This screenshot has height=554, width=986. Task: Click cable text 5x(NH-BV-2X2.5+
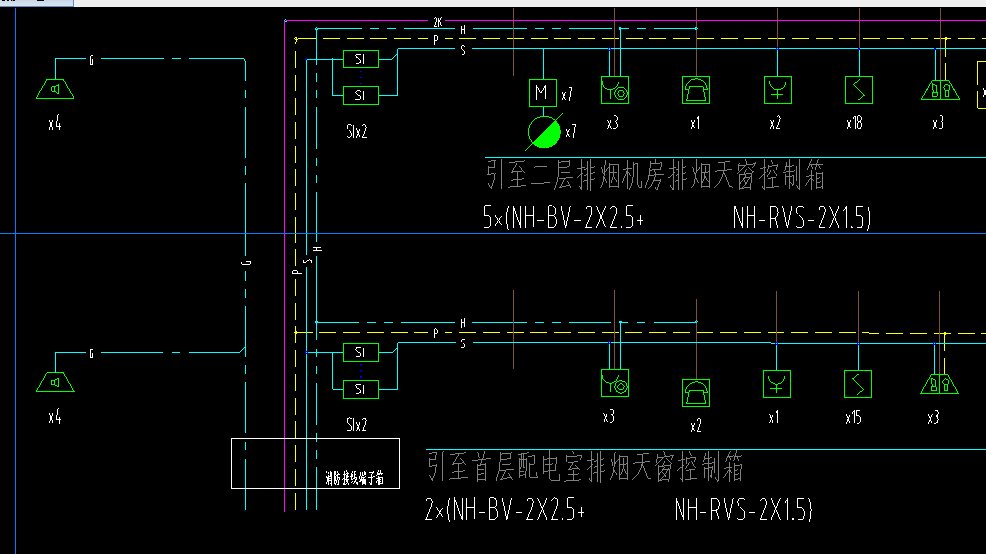pyautogui.click(x=563, y=218)
